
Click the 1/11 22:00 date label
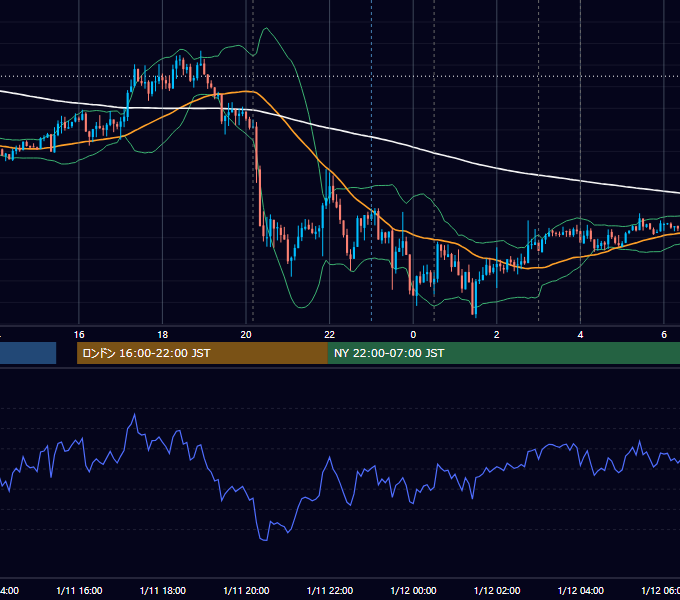pos(330,590)
